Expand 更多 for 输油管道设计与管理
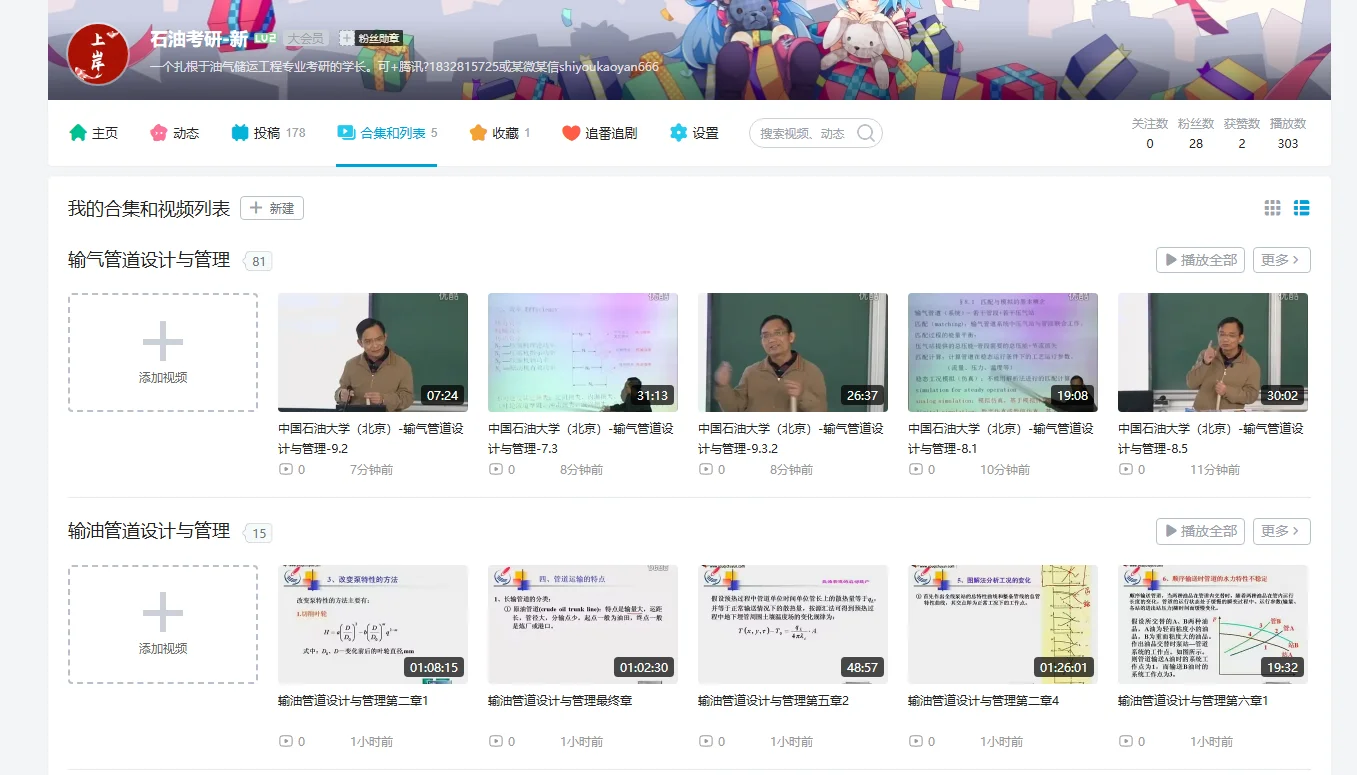Image resolution: width=1357 pixels, height=775 pixels. click(1281, 531)
